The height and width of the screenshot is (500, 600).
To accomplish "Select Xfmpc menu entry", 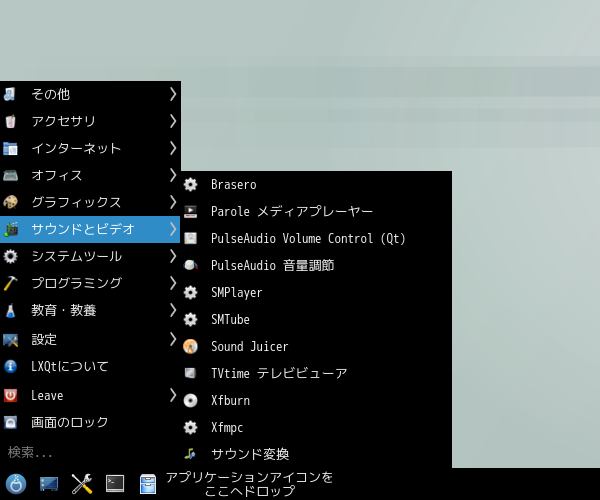I will pyautogui.click(x=316, y=427).
